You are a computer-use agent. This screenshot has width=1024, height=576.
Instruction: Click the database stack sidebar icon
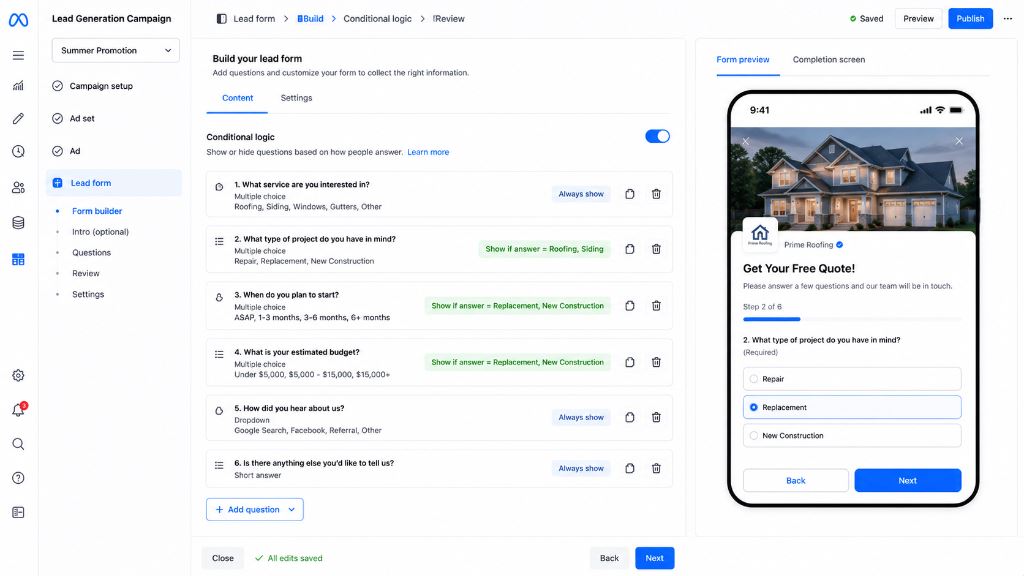point(18,223)
